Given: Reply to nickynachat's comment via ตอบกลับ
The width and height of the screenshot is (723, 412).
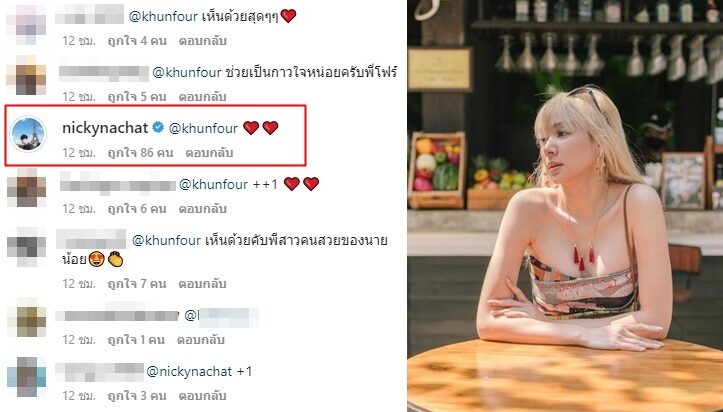Looking at the screenshot, I should pyautogui.click(x=209, y=153).
